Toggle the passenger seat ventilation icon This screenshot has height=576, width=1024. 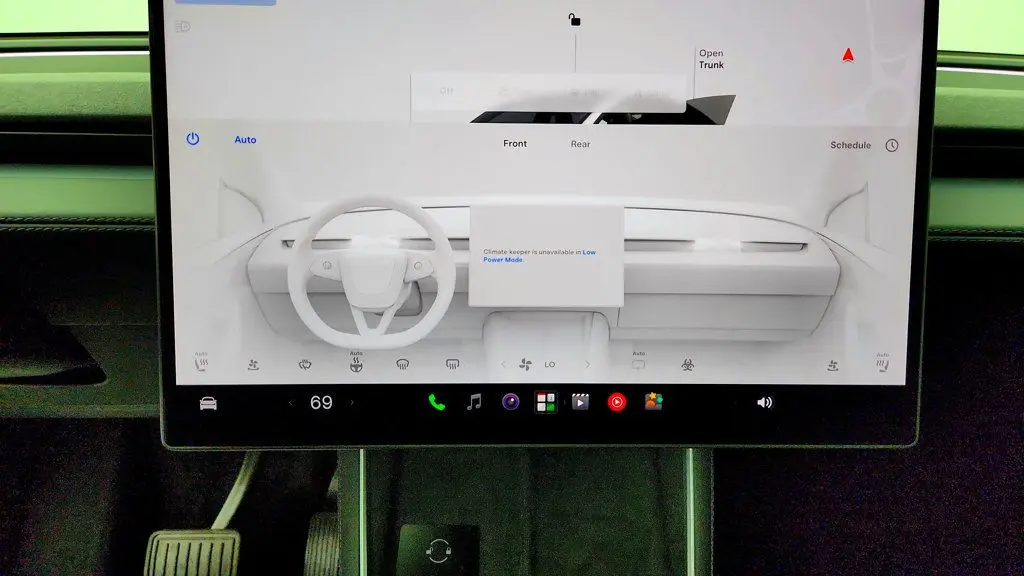click(833, 366)
